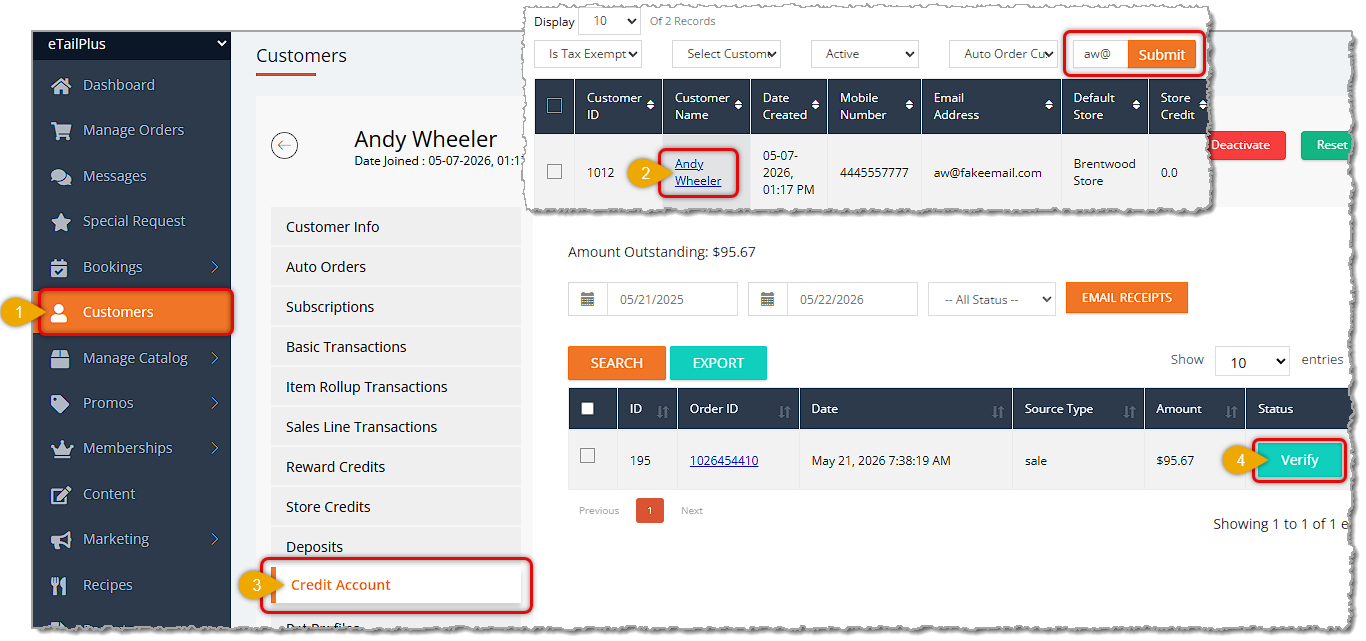
Task: Sort by Source Type column arrows
Action: (1129, 411)
